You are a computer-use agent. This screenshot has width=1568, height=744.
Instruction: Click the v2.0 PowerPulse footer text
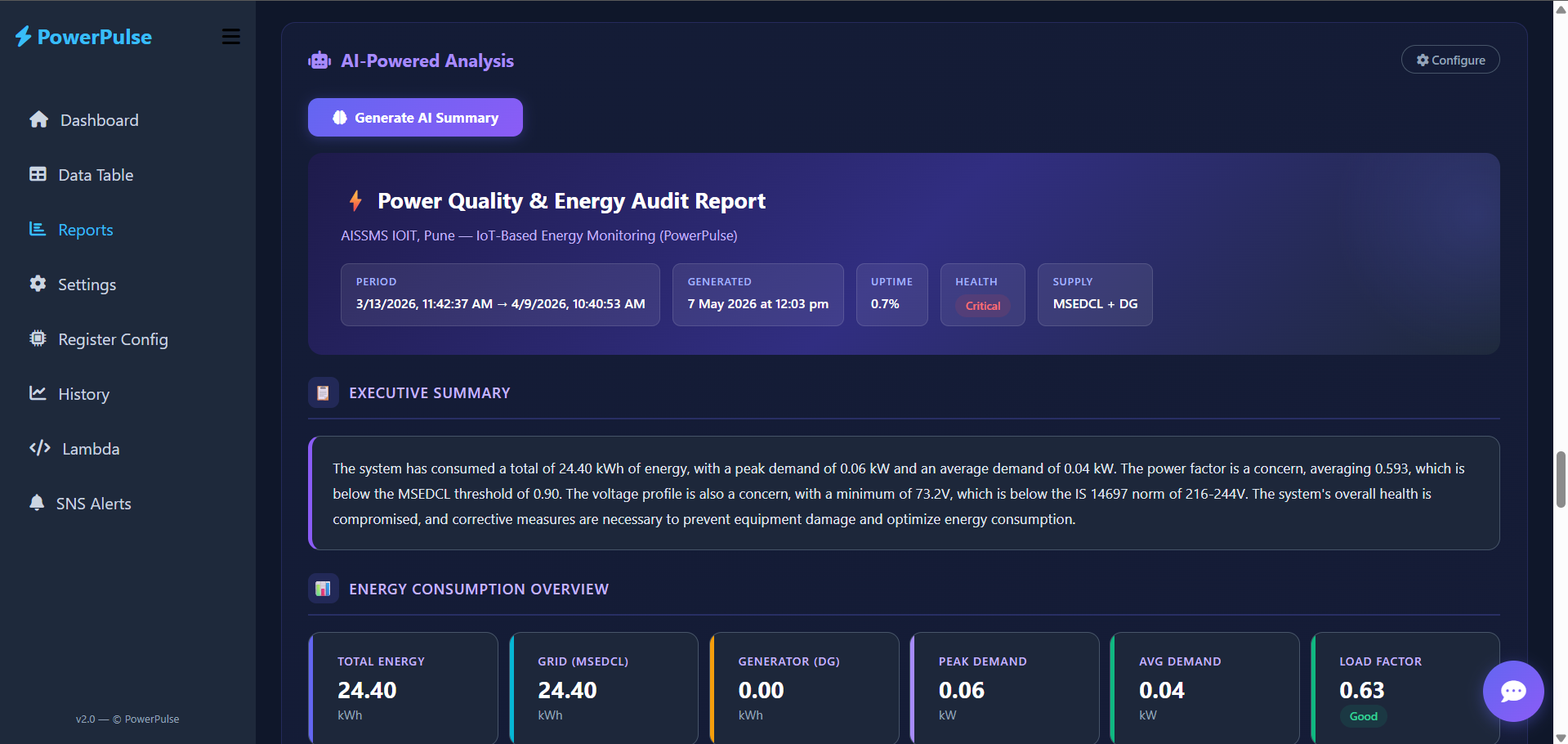tap(127, 719)
